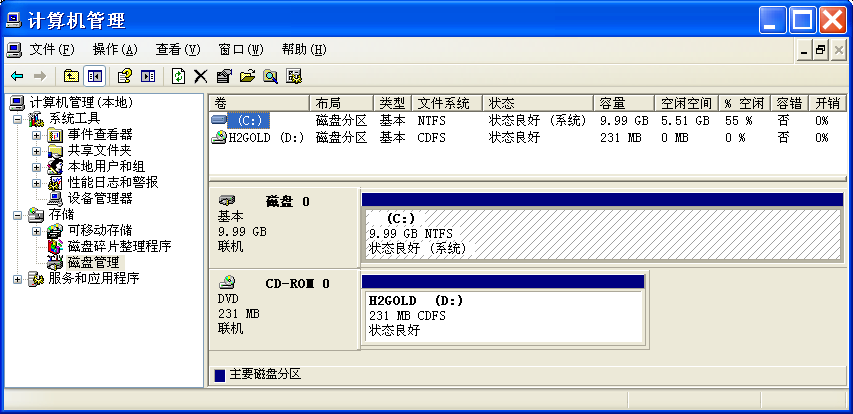Click the Explore magnifier toolbar icon

point(270,76)
